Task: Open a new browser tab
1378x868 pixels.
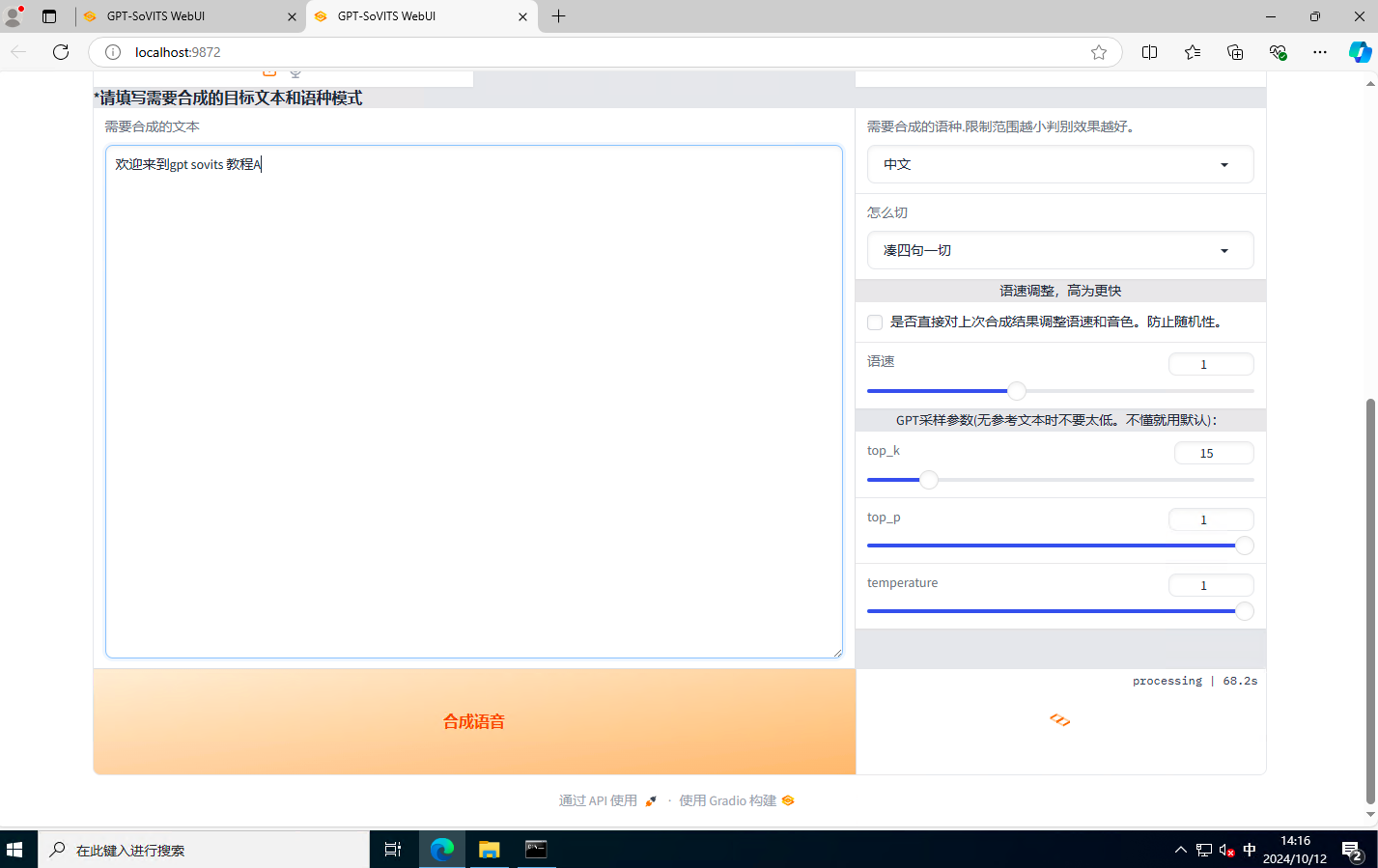Action: pos(558,16)
